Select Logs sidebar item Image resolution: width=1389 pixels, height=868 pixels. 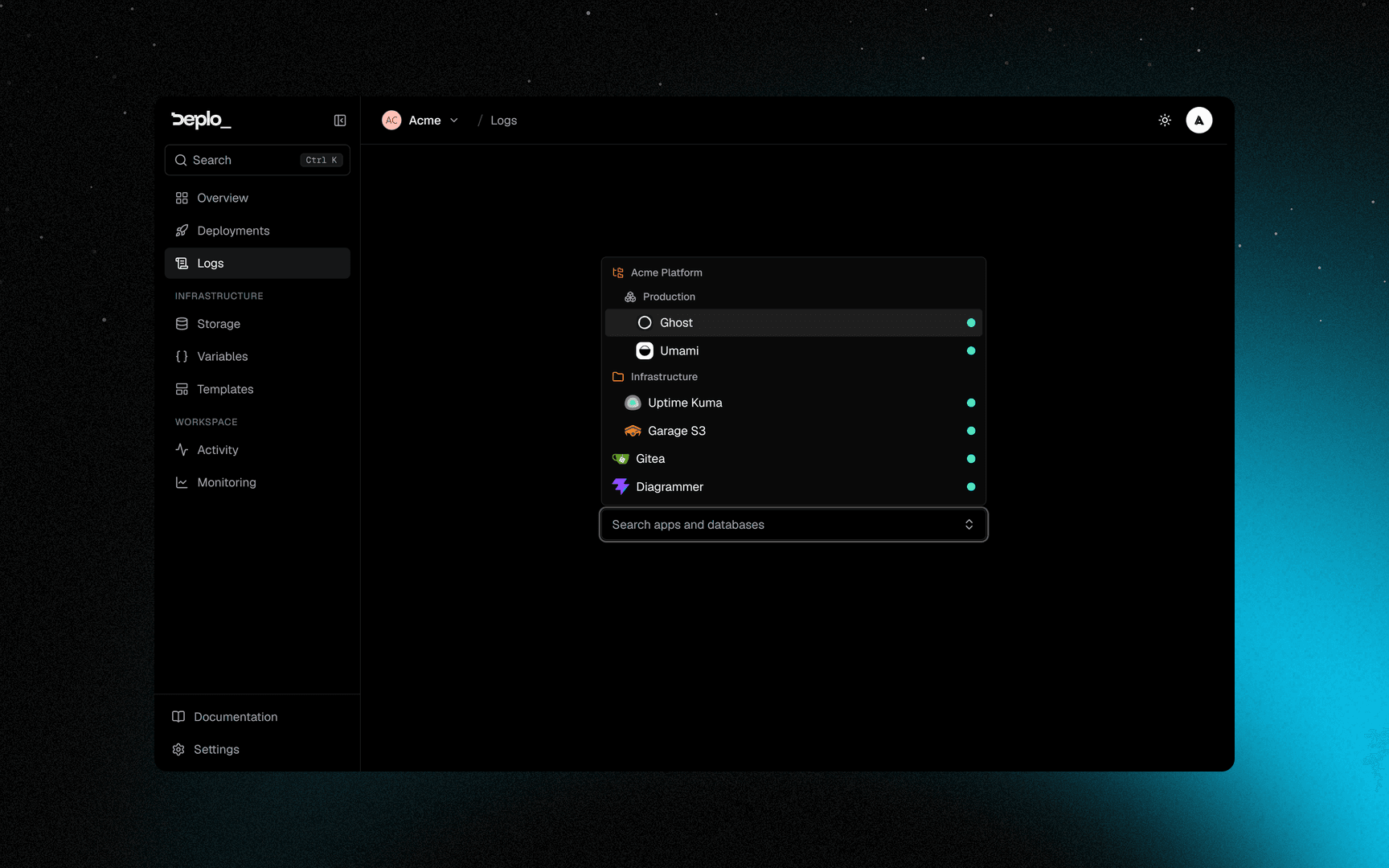coord(257,263)
